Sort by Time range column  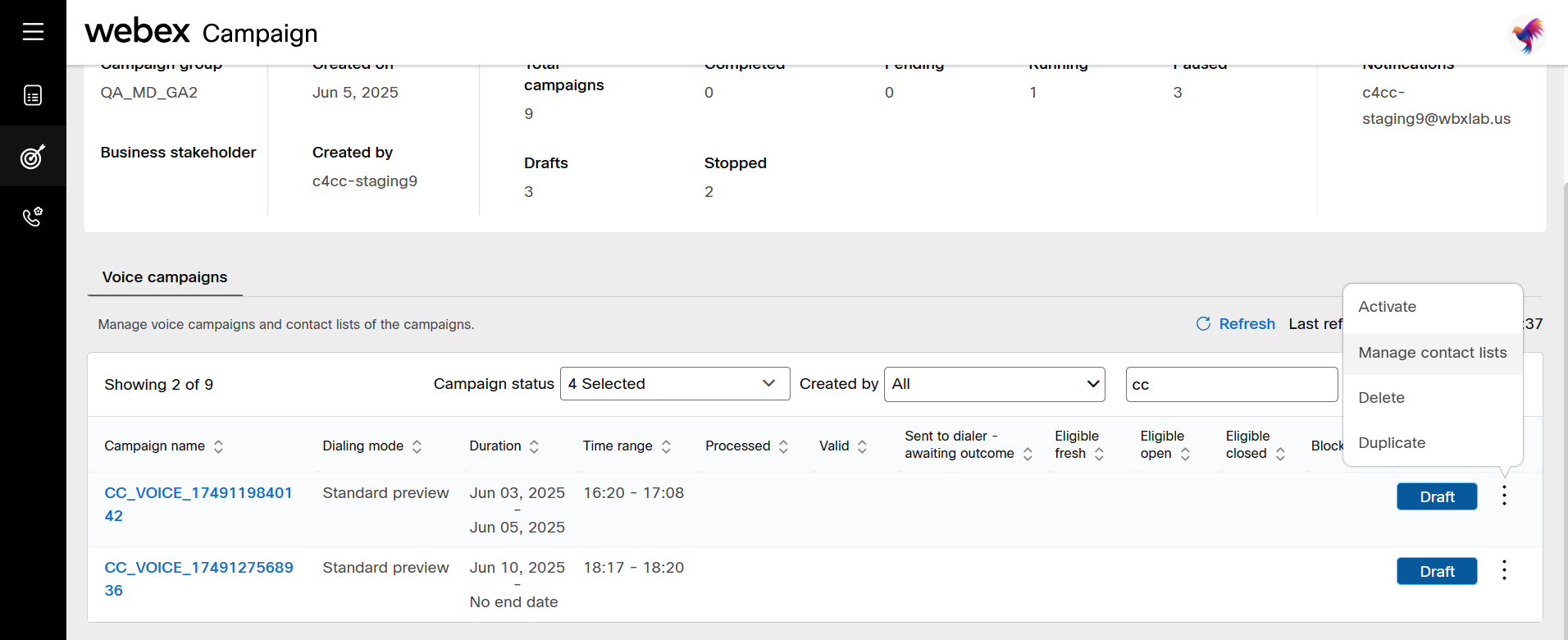tap(667, 446)
